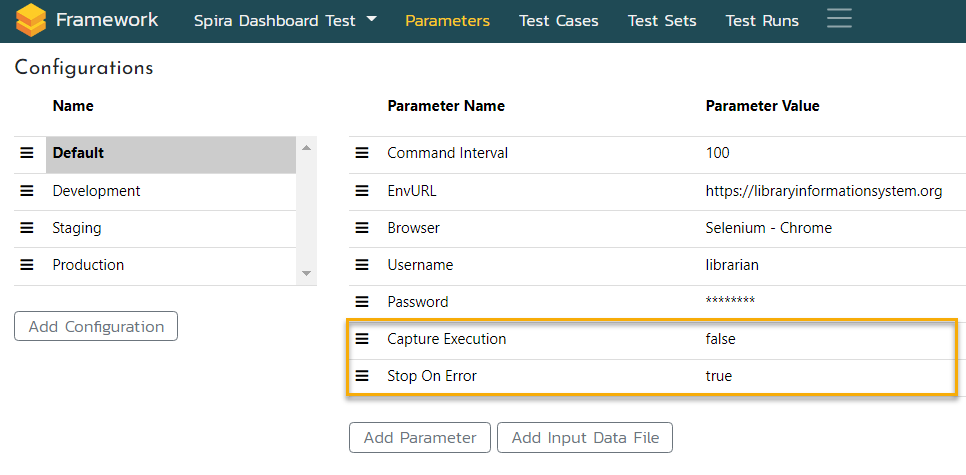Click the drag handle beside Staging configuration
Screen dimensions: 966x475
tap(27, 228)
